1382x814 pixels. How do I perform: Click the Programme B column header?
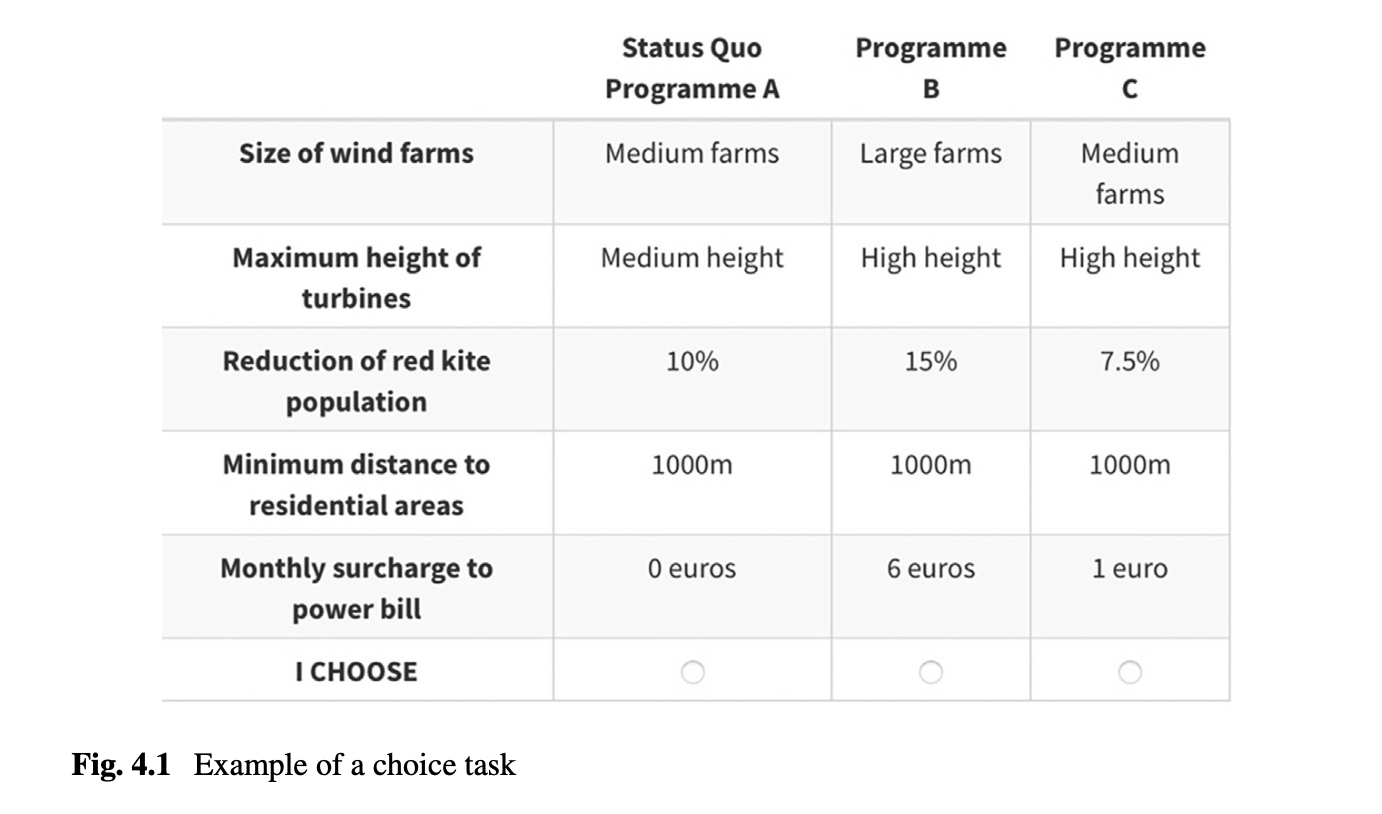point(930,68)
